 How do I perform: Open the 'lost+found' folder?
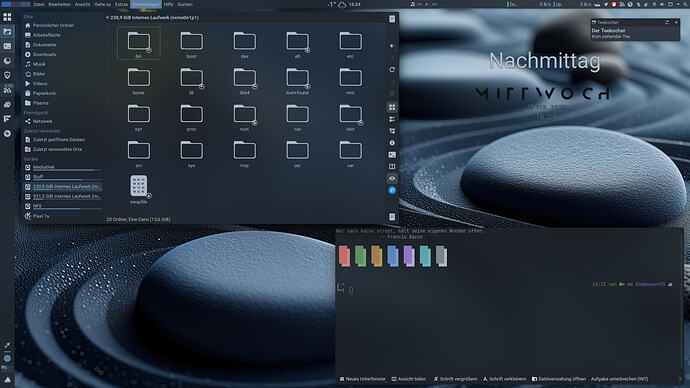[297, 81]
